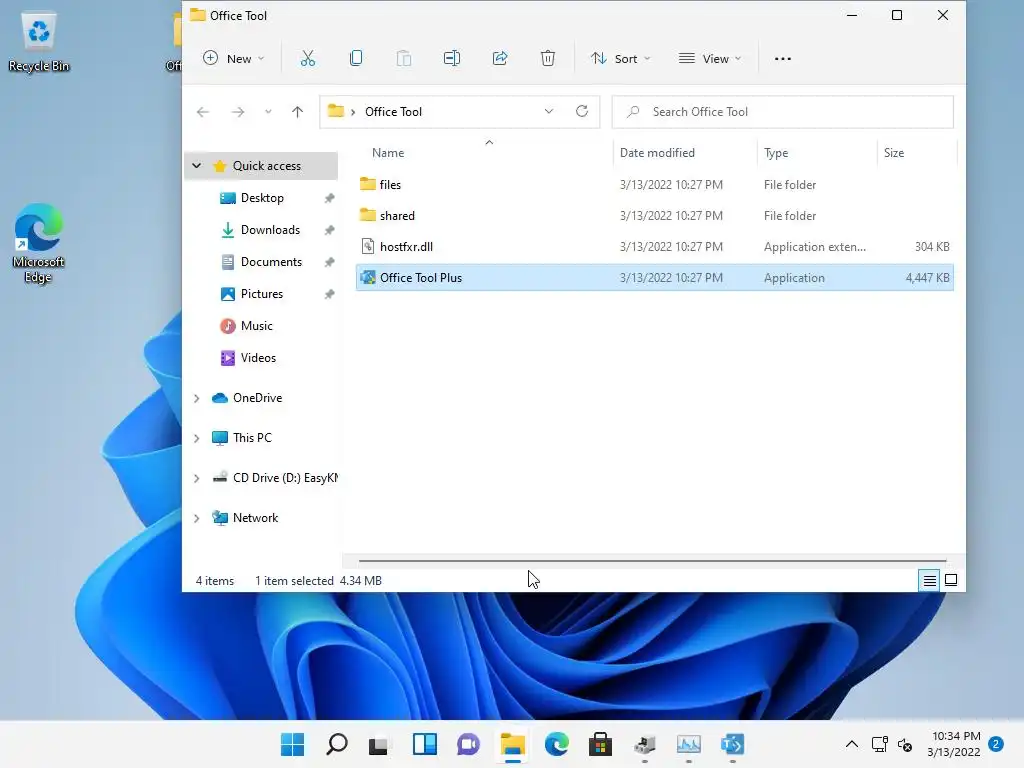Open Pictures in Quick access
The width and height of the screenshot is (1024, 768).
point(263,294)
